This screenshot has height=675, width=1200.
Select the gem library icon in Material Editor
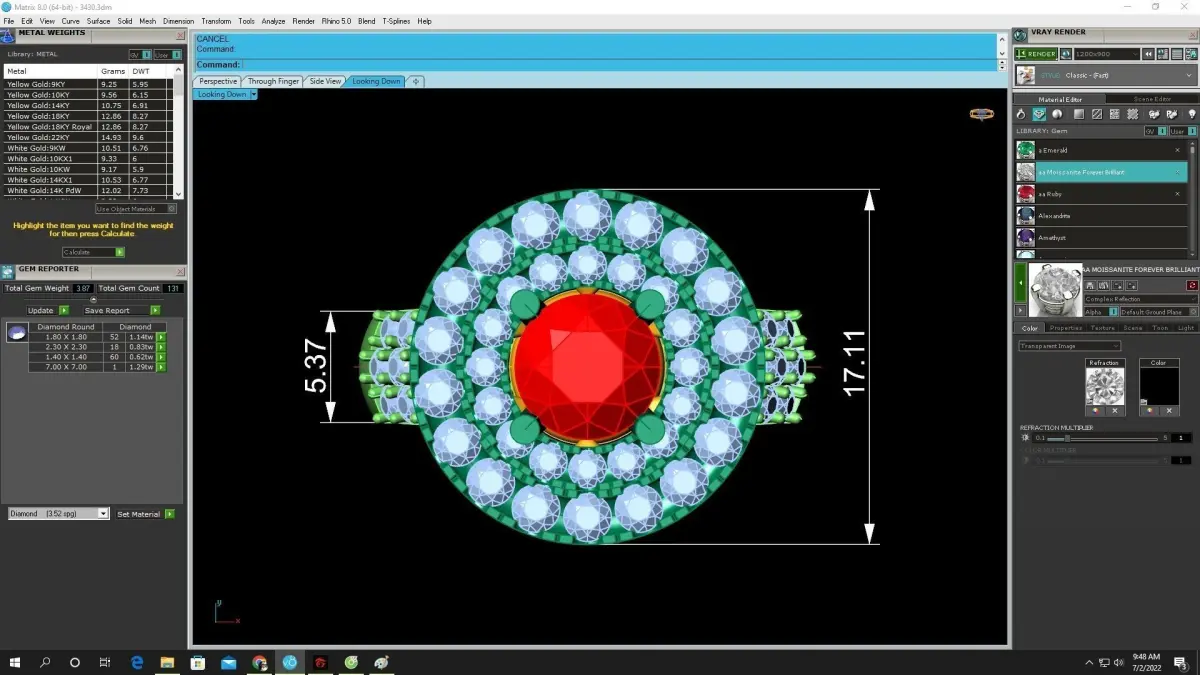[1039, 114]
